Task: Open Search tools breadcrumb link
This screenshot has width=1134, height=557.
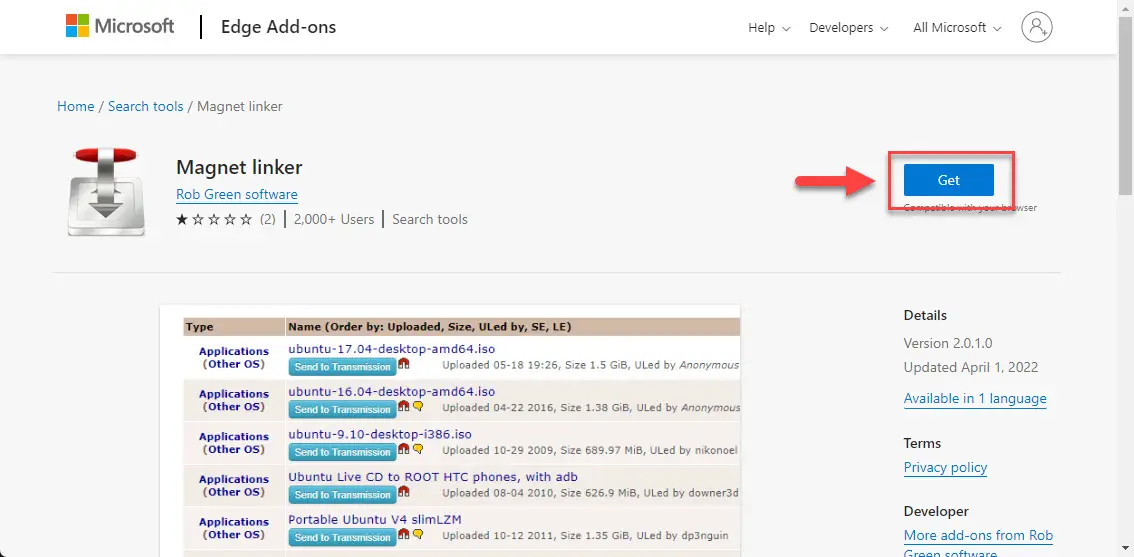Action: coord(145,106)
